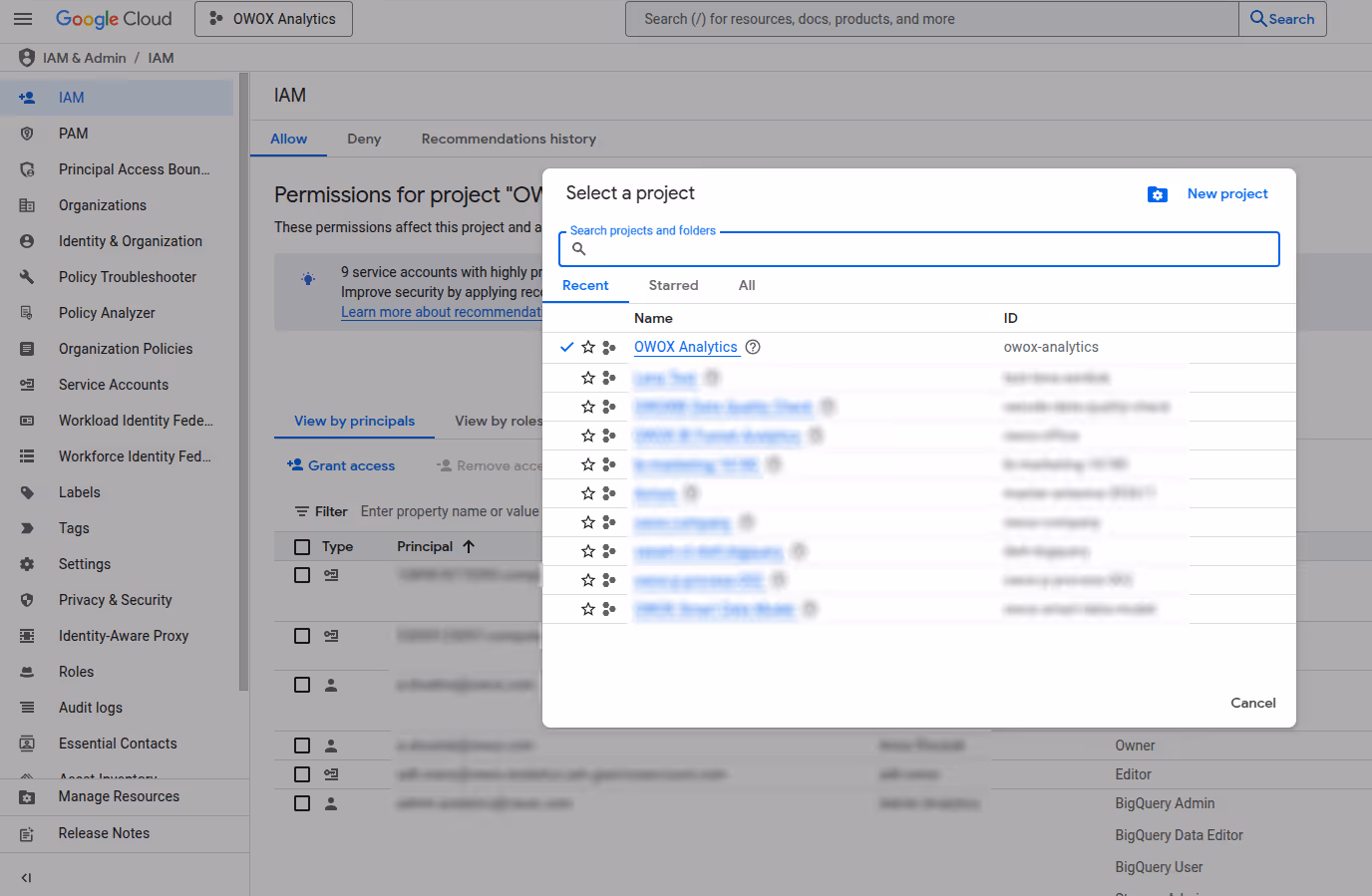Screen dimensions: 1372x896
Task: Open Settings gear sidebar item
Action: coord(117,564)
